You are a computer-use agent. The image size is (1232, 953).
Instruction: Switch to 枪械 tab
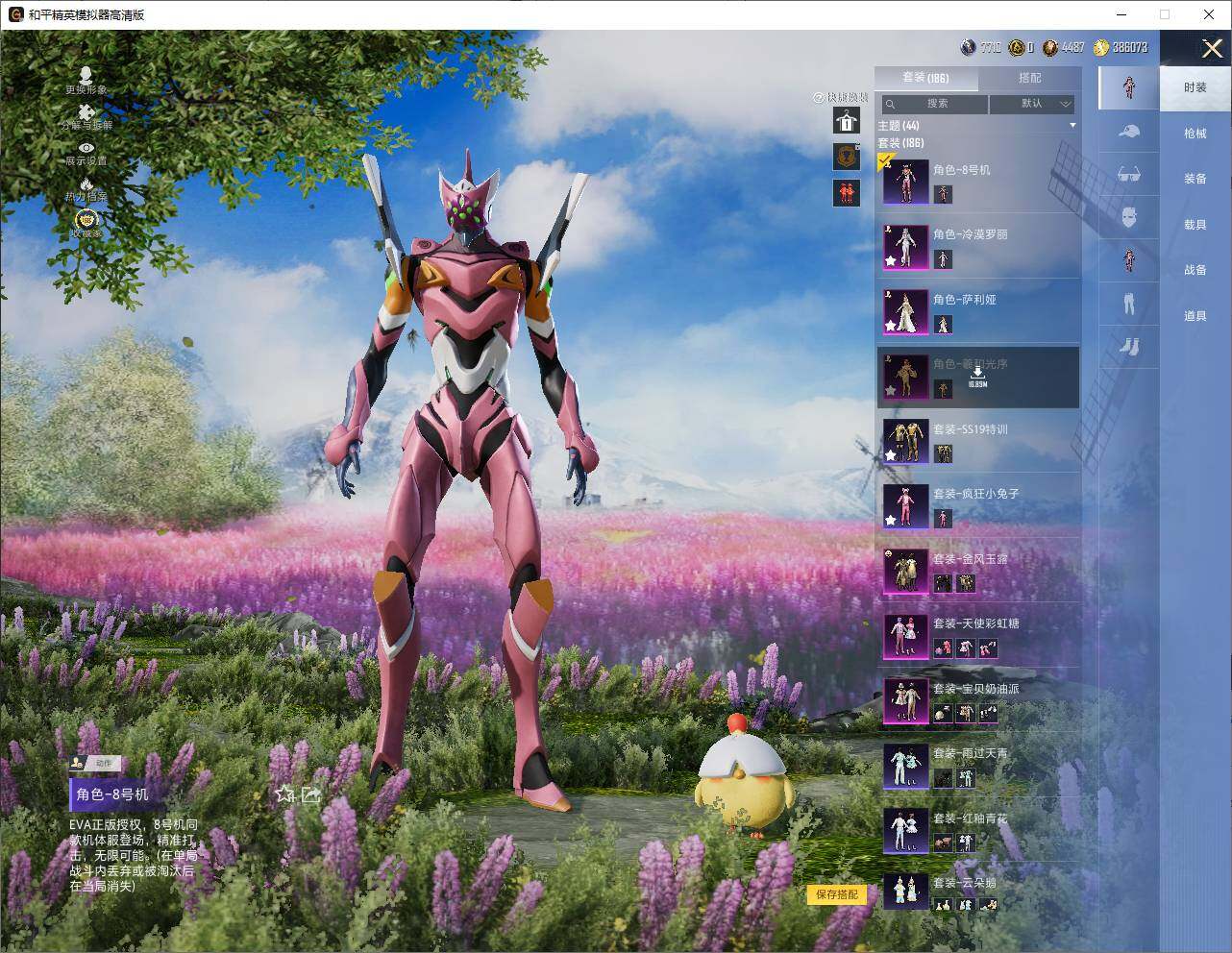coord(1195,134)
